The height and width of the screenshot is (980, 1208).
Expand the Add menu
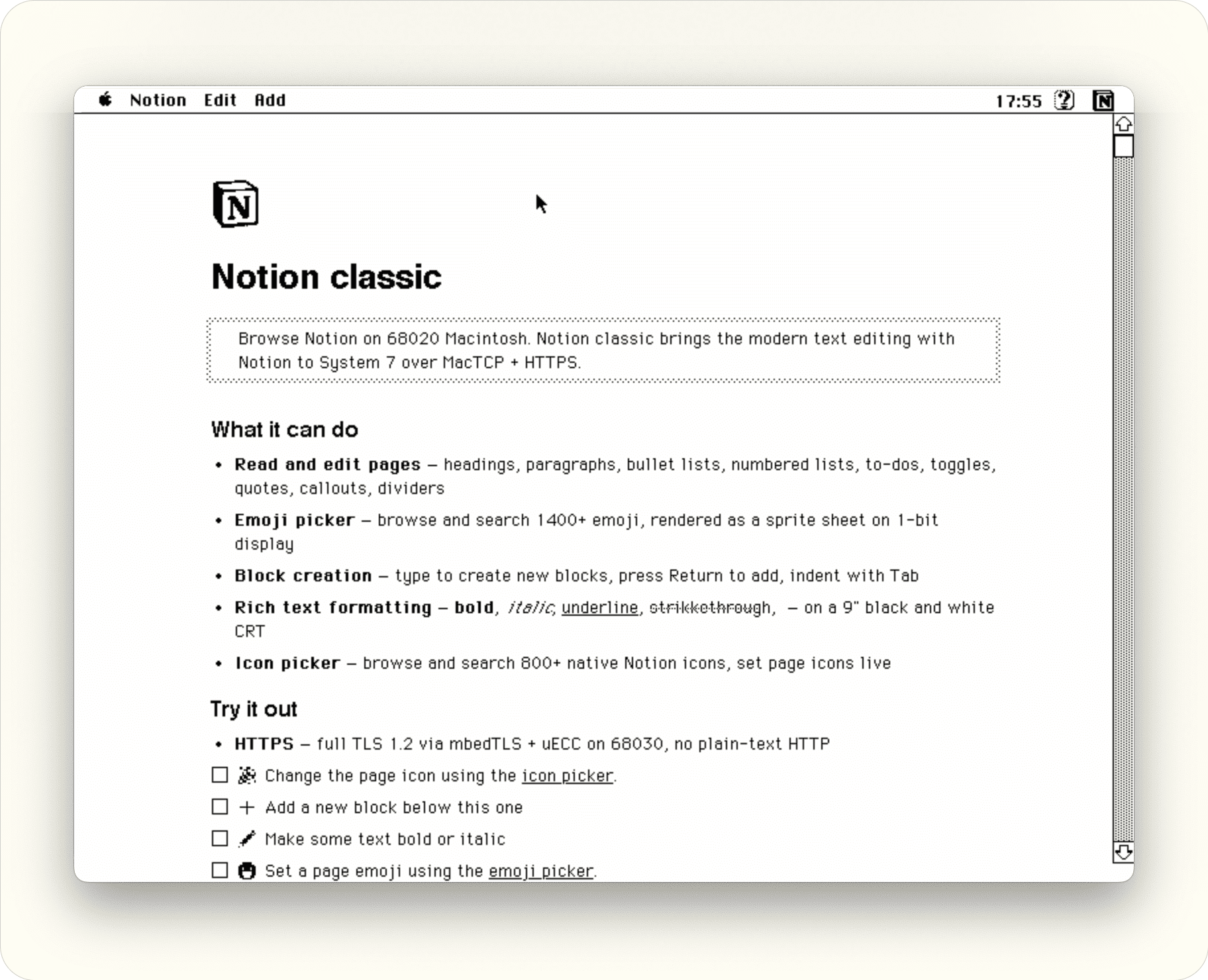[270, 100]
